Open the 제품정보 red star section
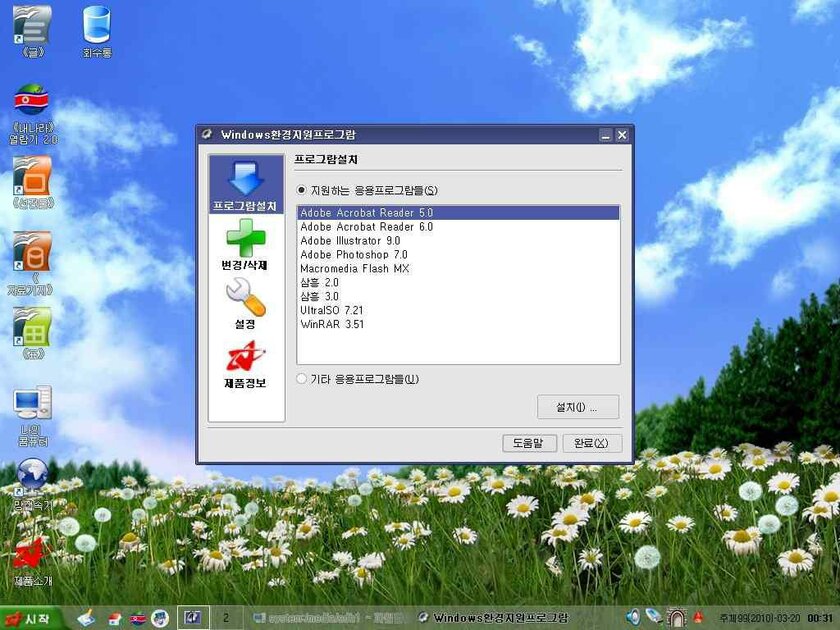Screen dimensions: 840x630 (245, 364)
